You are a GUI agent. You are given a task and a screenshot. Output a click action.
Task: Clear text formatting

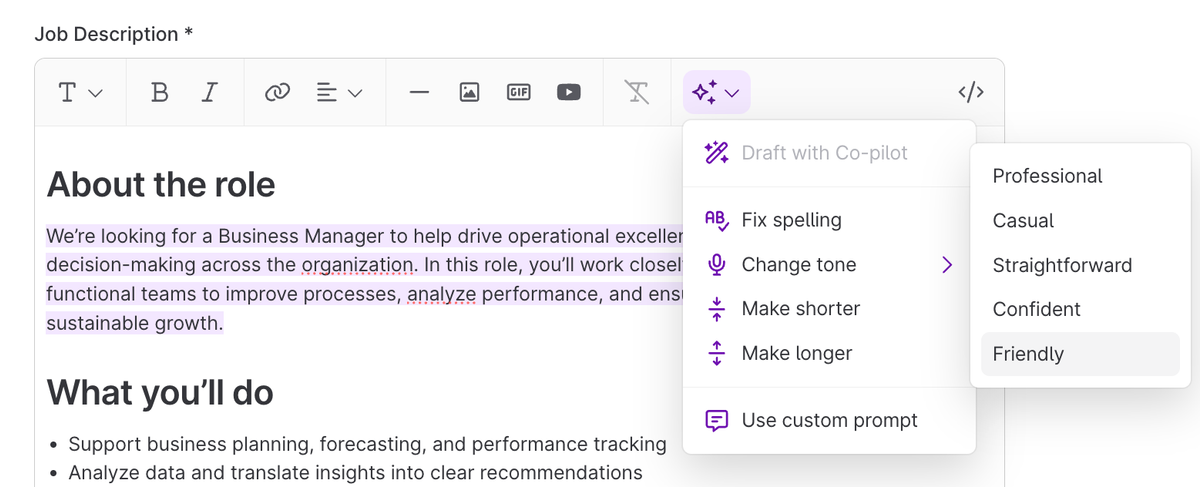(637, 92)
